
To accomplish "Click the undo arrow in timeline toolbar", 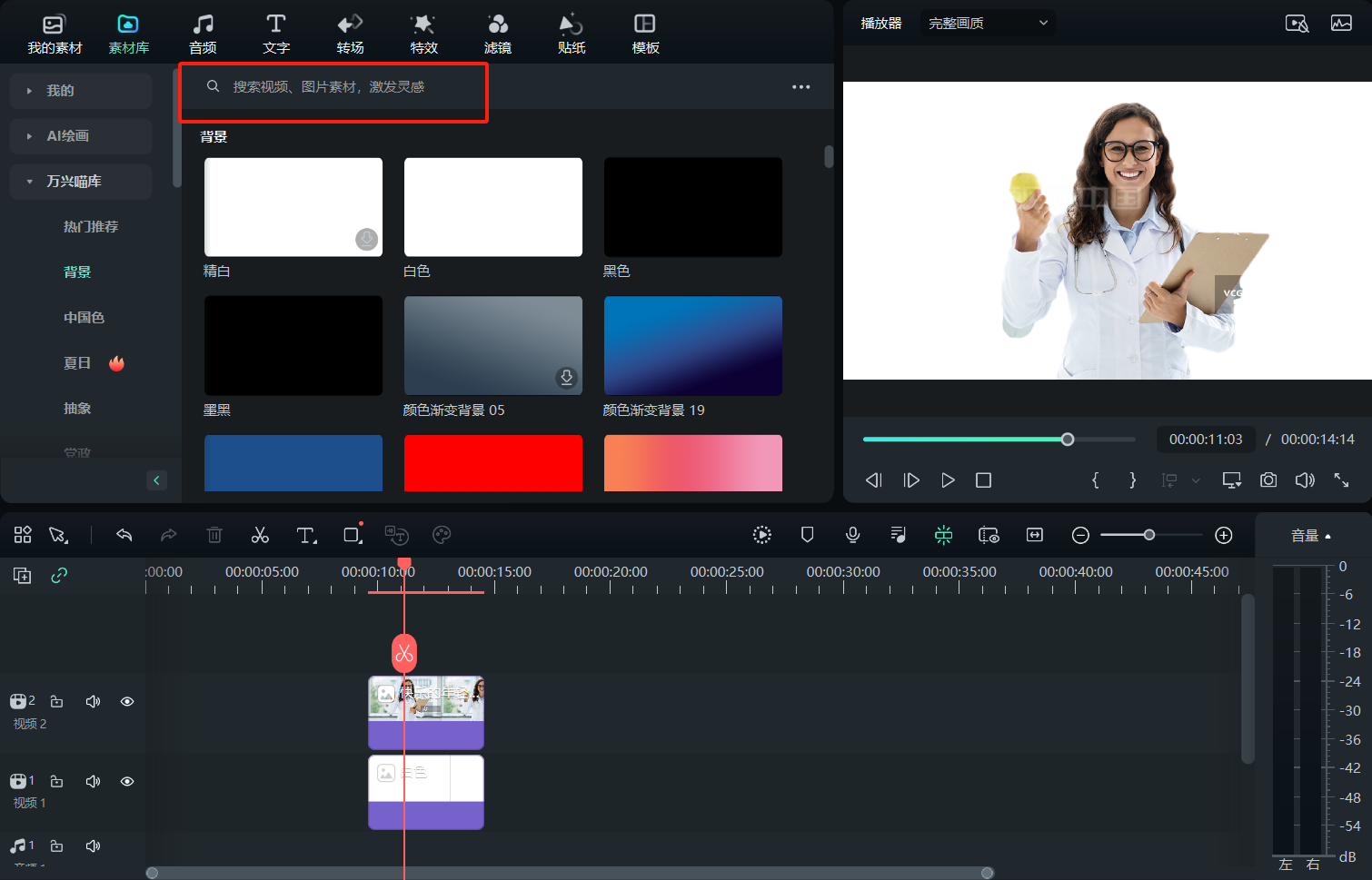I will pos(124,535).
